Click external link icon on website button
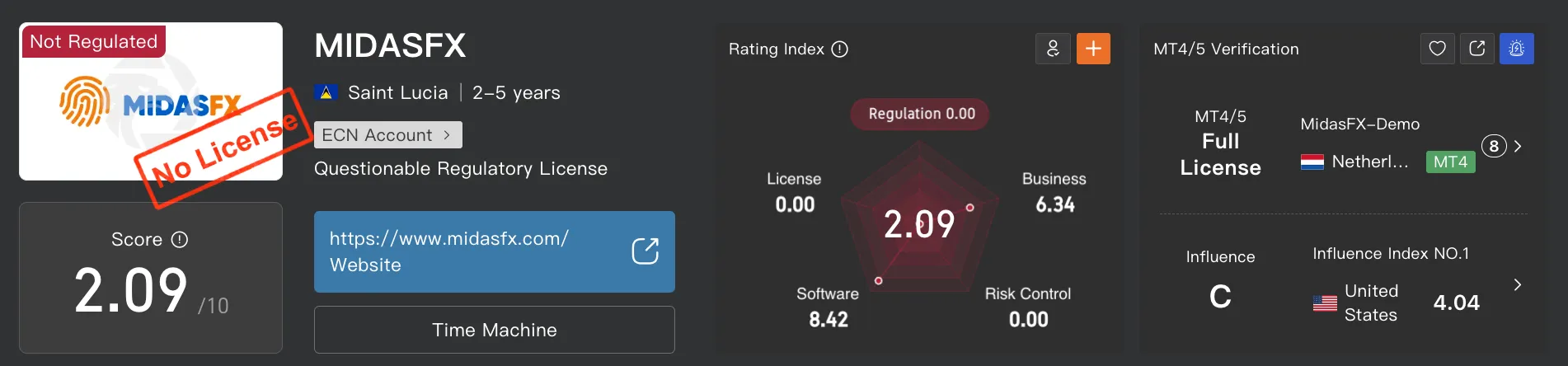Screen dimensions: 1568x366 645,251
